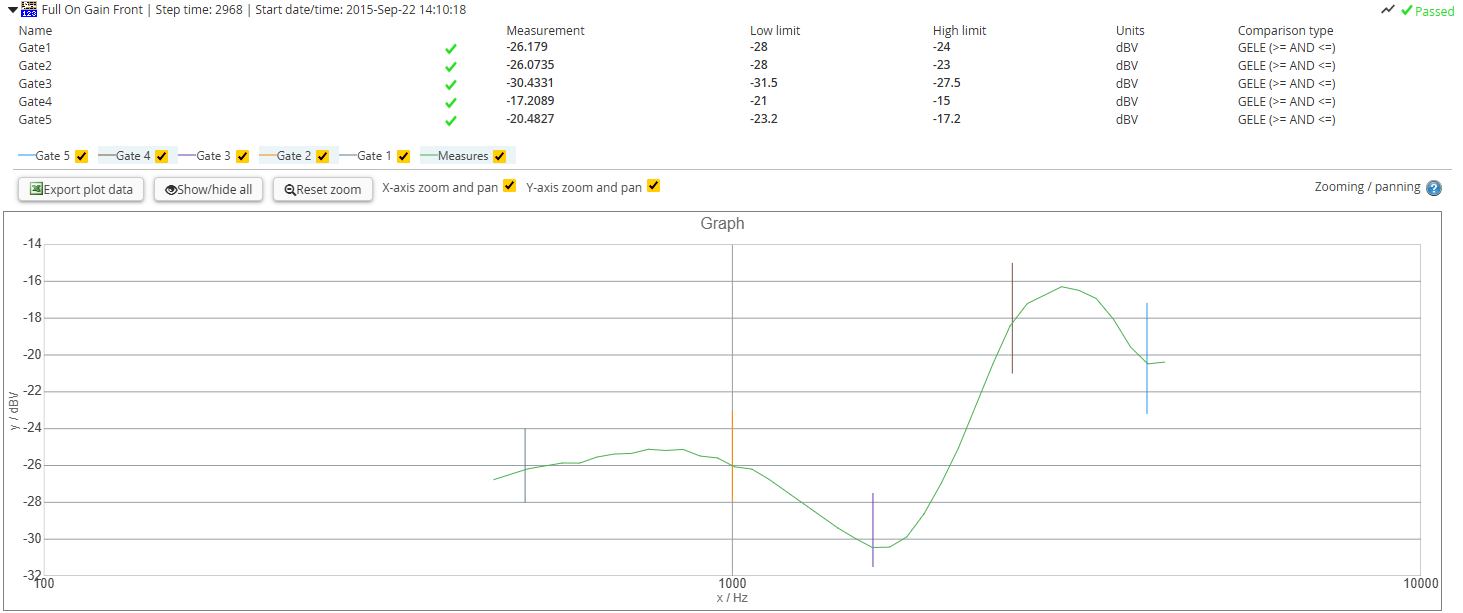Select the blue Gate 5 limit line on the graph

[1147, 358]
